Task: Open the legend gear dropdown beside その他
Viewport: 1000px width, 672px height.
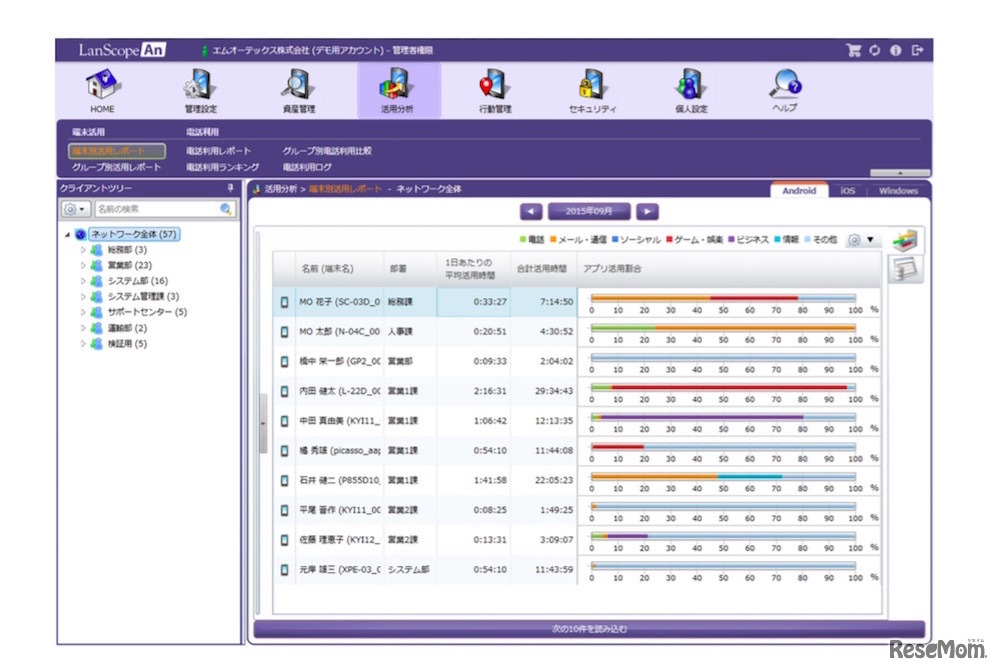Action: 862,240
